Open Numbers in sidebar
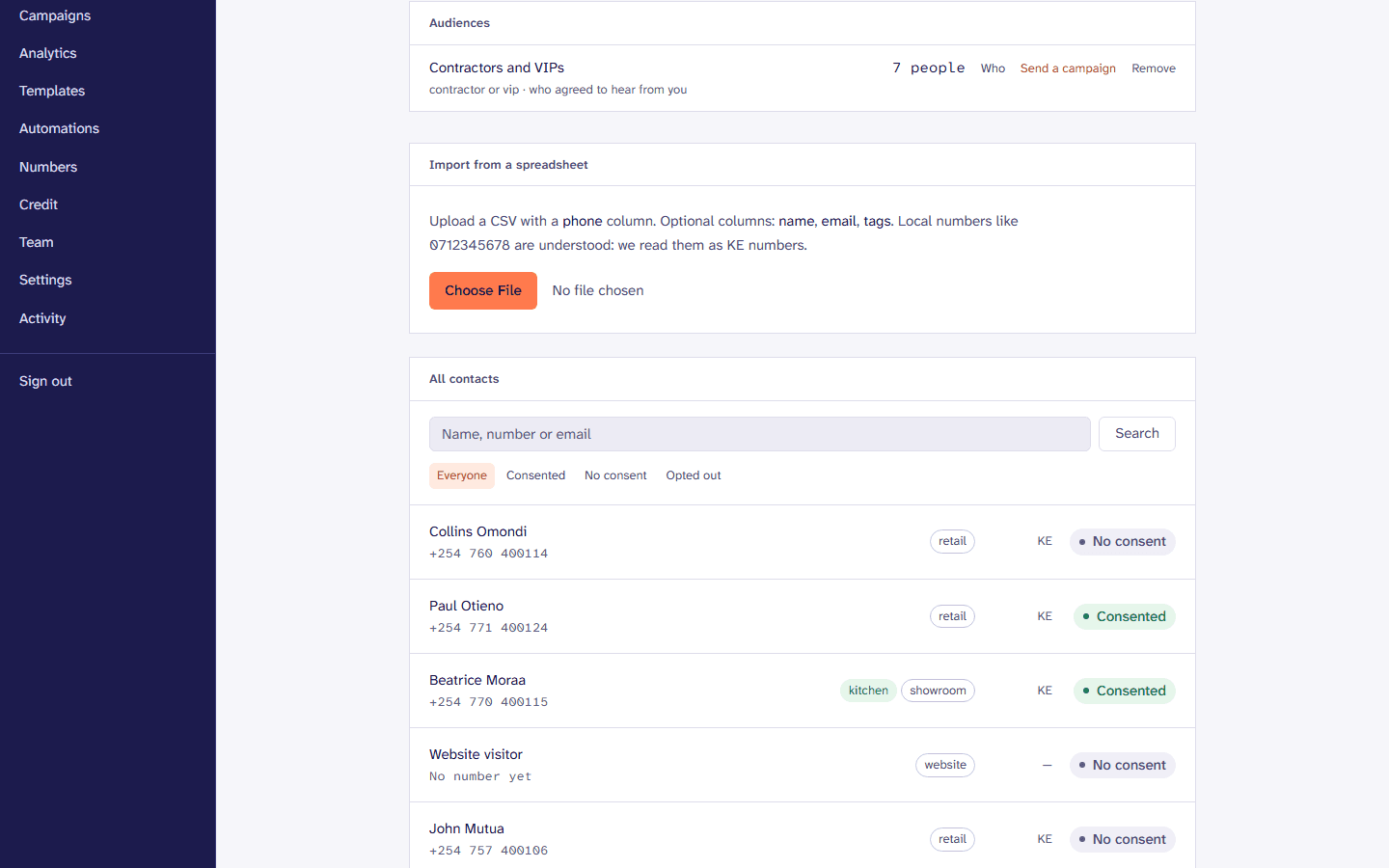This screenshot has width=1389, height=868. click(x=48, y=167)
